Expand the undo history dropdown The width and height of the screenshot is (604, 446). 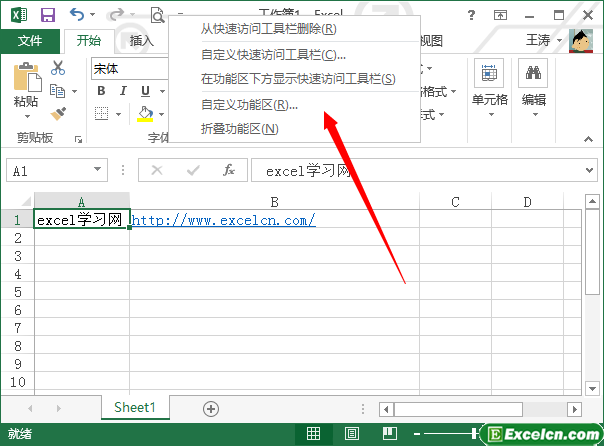point(92,15)
